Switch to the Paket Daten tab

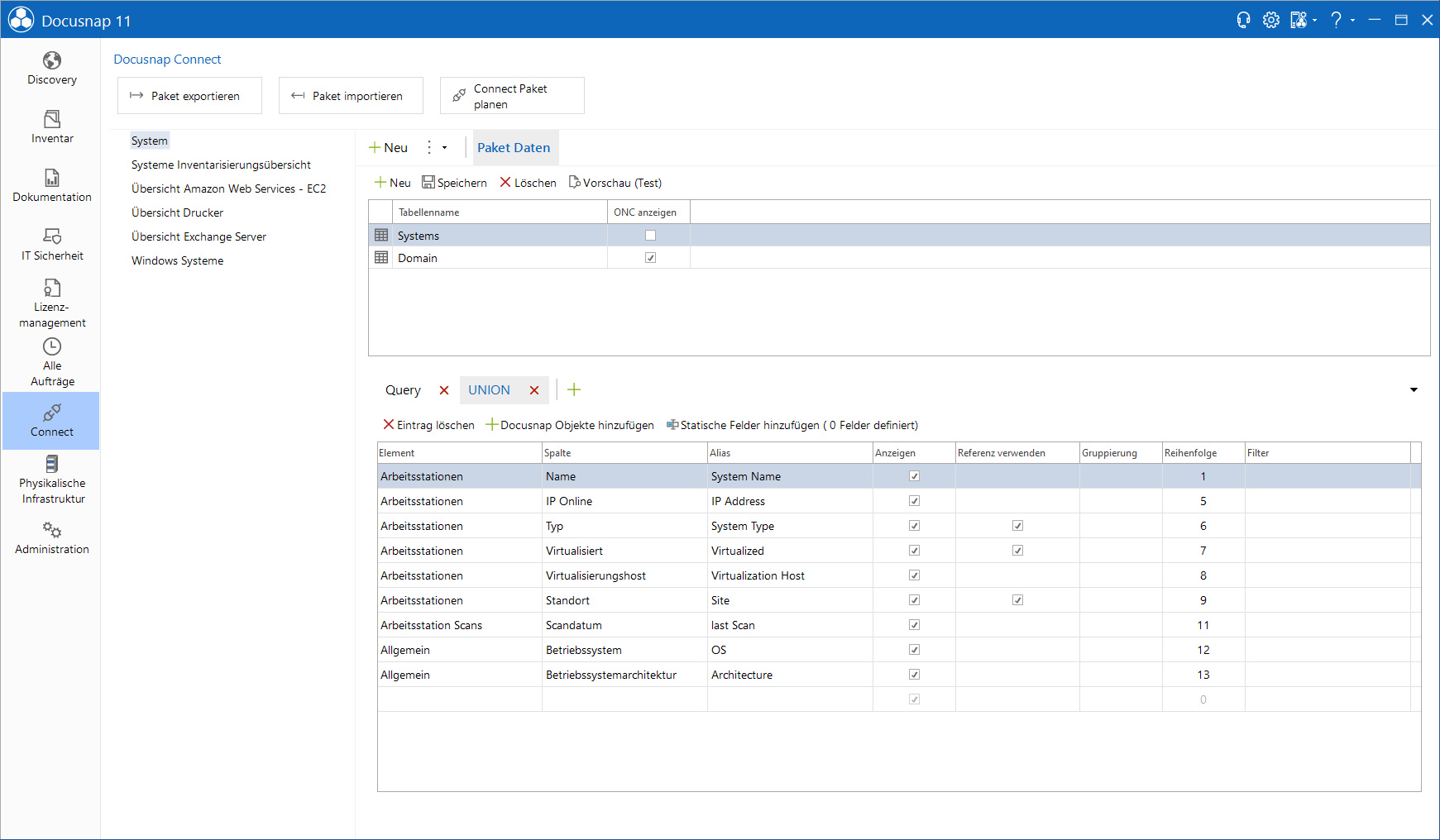(514, 148)
